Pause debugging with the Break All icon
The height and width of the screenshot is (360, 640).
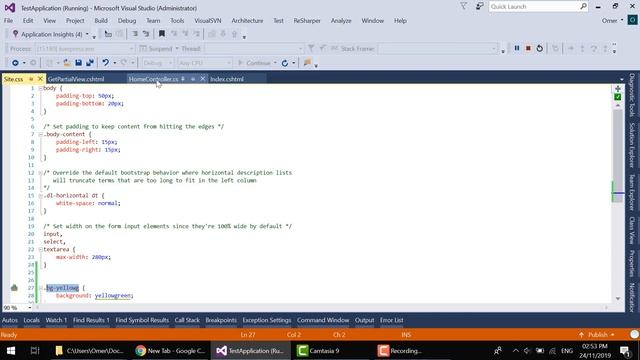click(x=517, y=48)
